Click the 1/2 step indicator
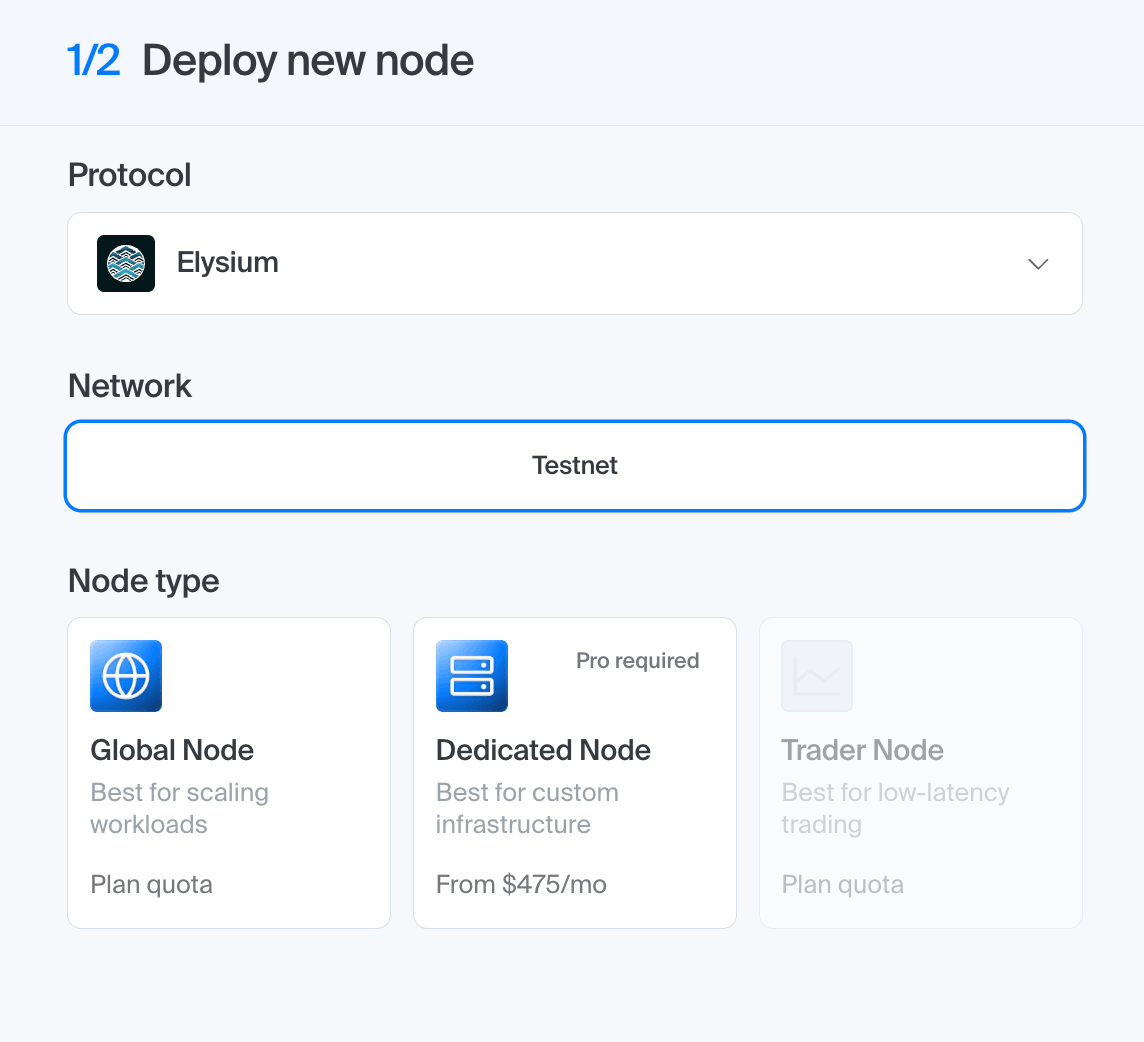1144x1042 pixels. tap(93, 60)
